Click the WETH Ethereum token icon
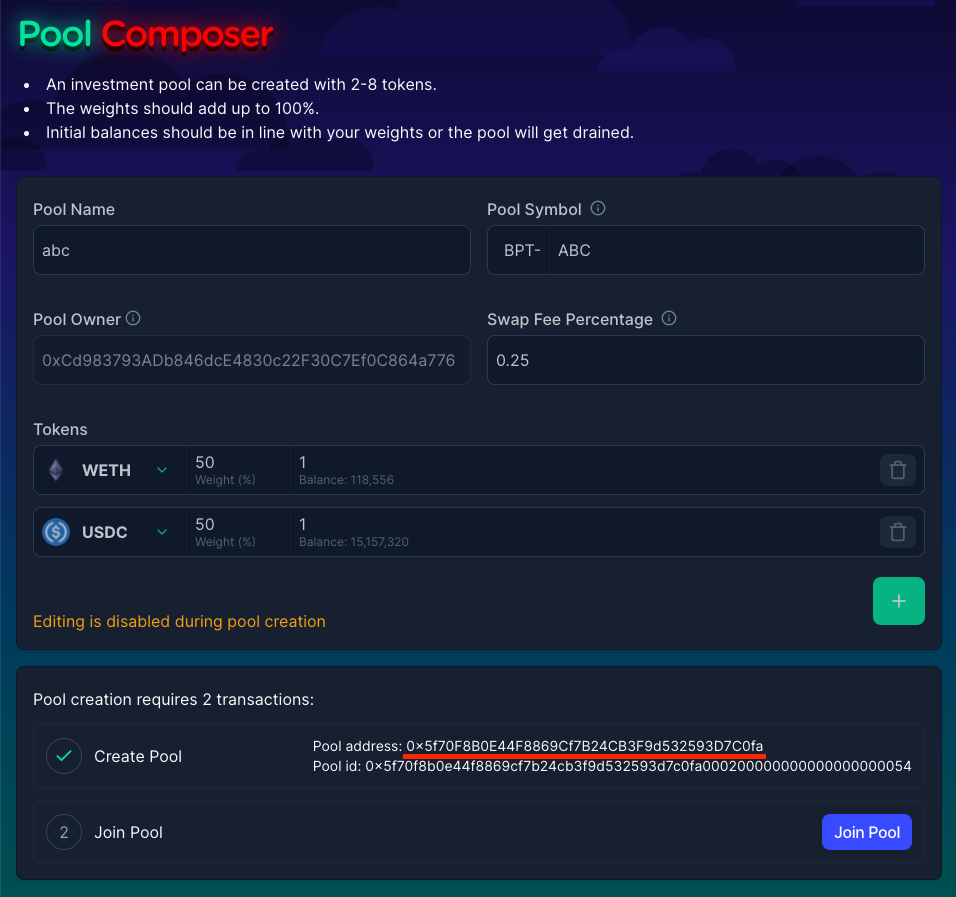956x897 pixels. point(56,470)
